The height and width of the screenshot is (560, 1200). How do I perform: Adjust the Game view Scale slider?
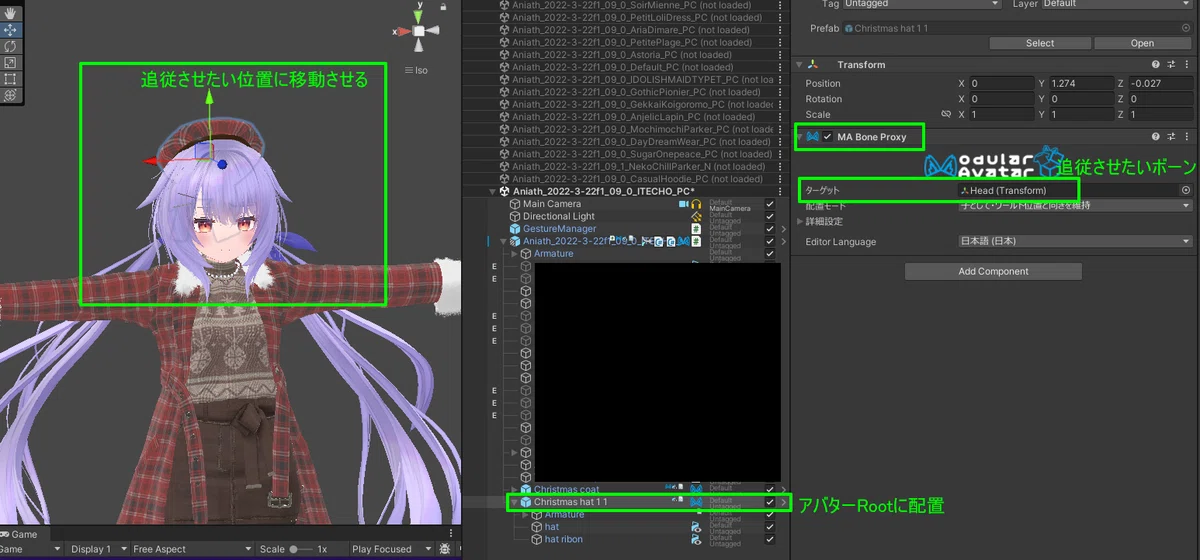[x=302, y=549]
